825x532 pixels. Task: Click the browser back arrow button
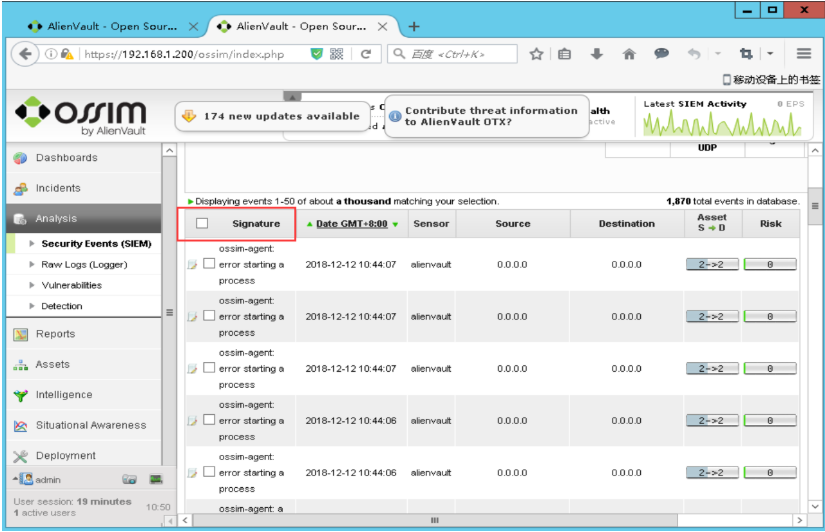pyautogui.click(x=25, y=54)
